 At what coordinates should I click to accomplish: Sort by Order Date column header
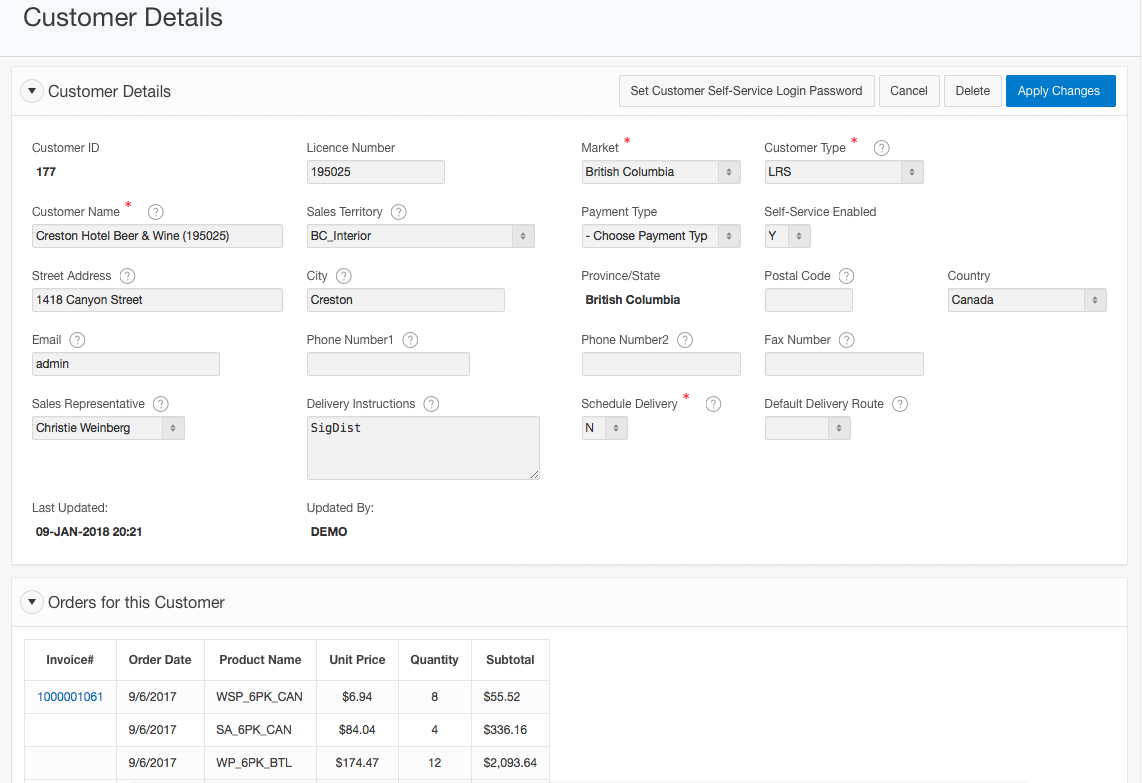point(160,660)
